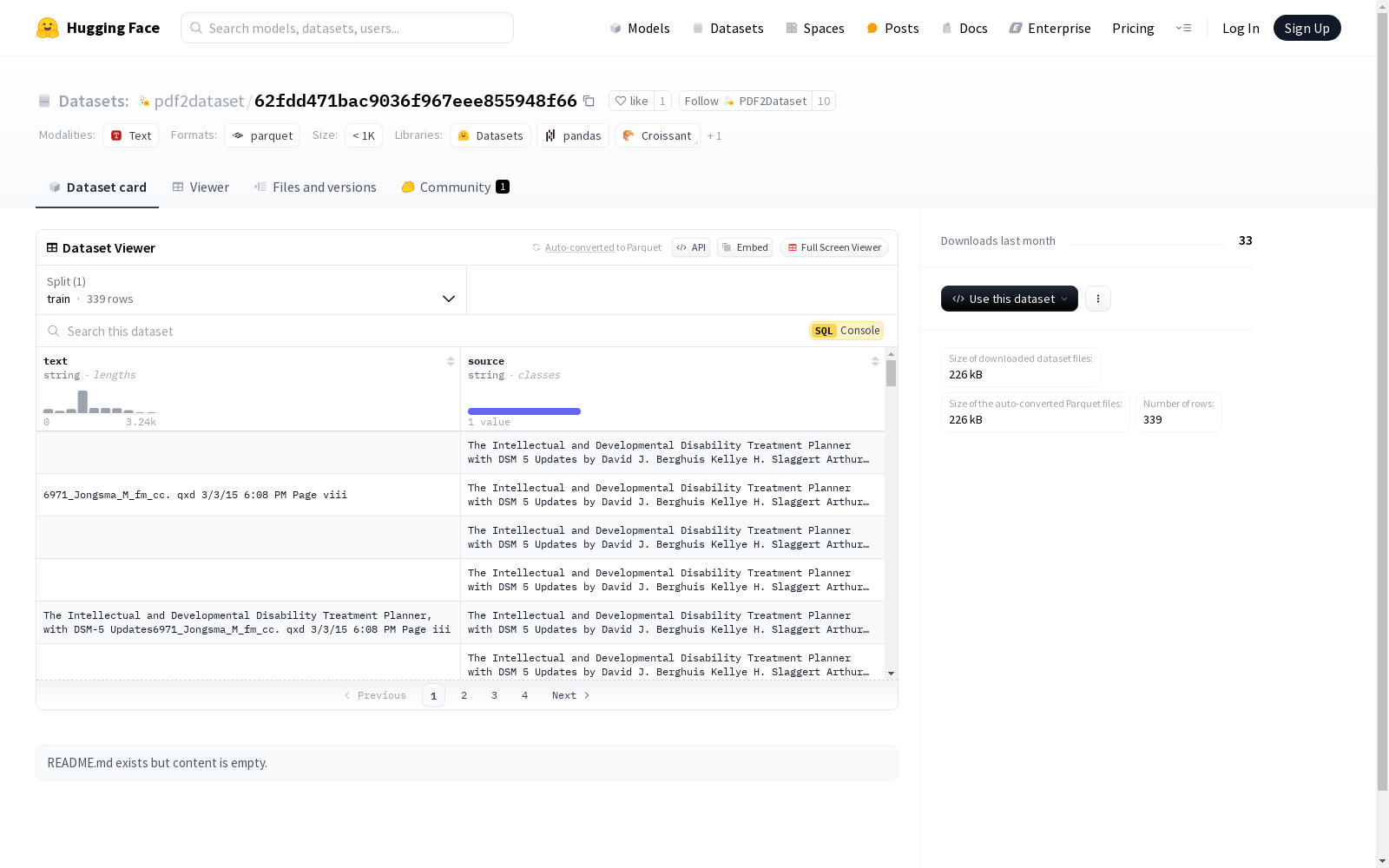Click the table scroll up arrow

pos(891,354)
